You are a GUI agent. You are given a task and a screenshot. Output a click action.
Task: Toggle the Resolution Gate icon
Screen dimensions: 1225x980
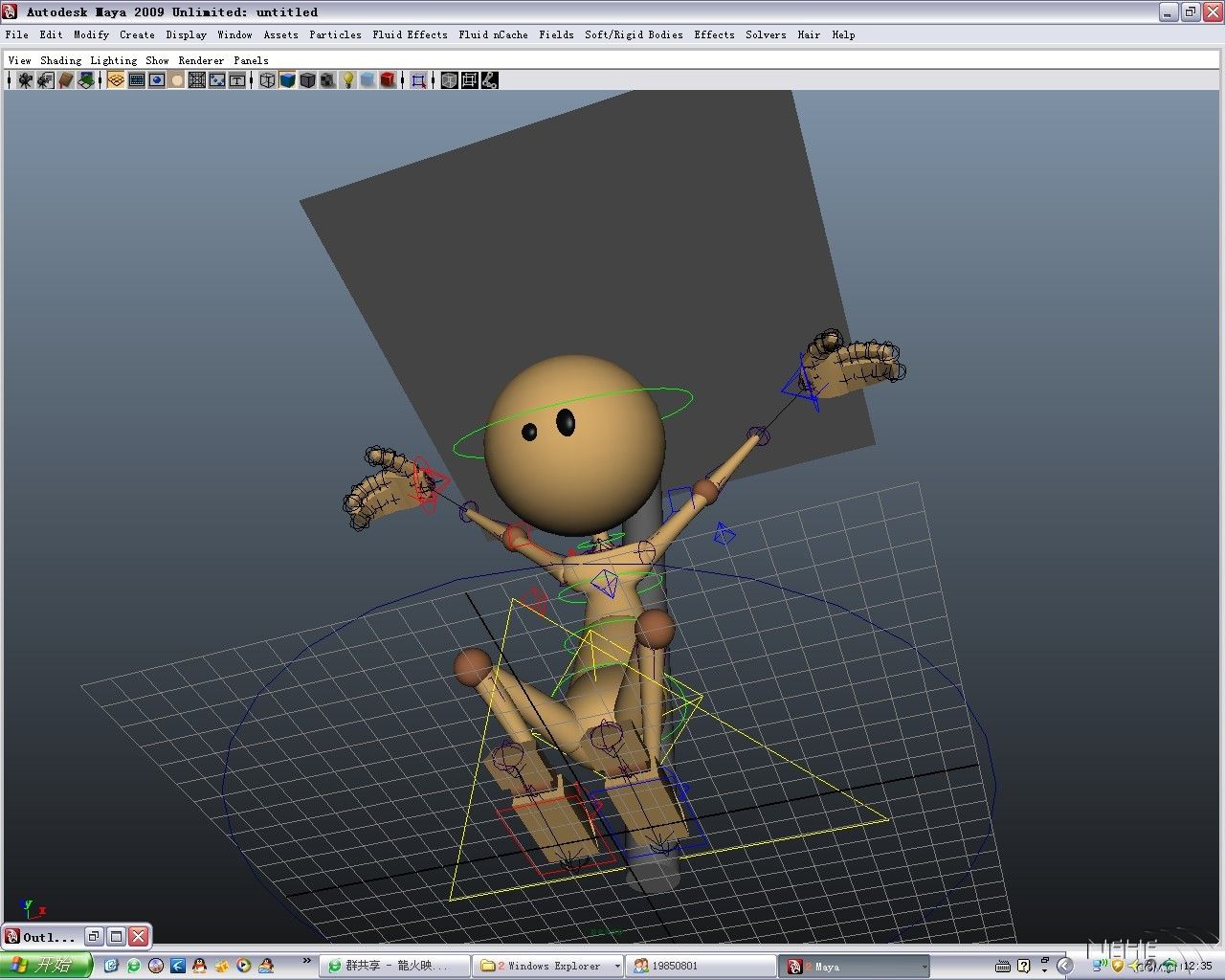156,80
